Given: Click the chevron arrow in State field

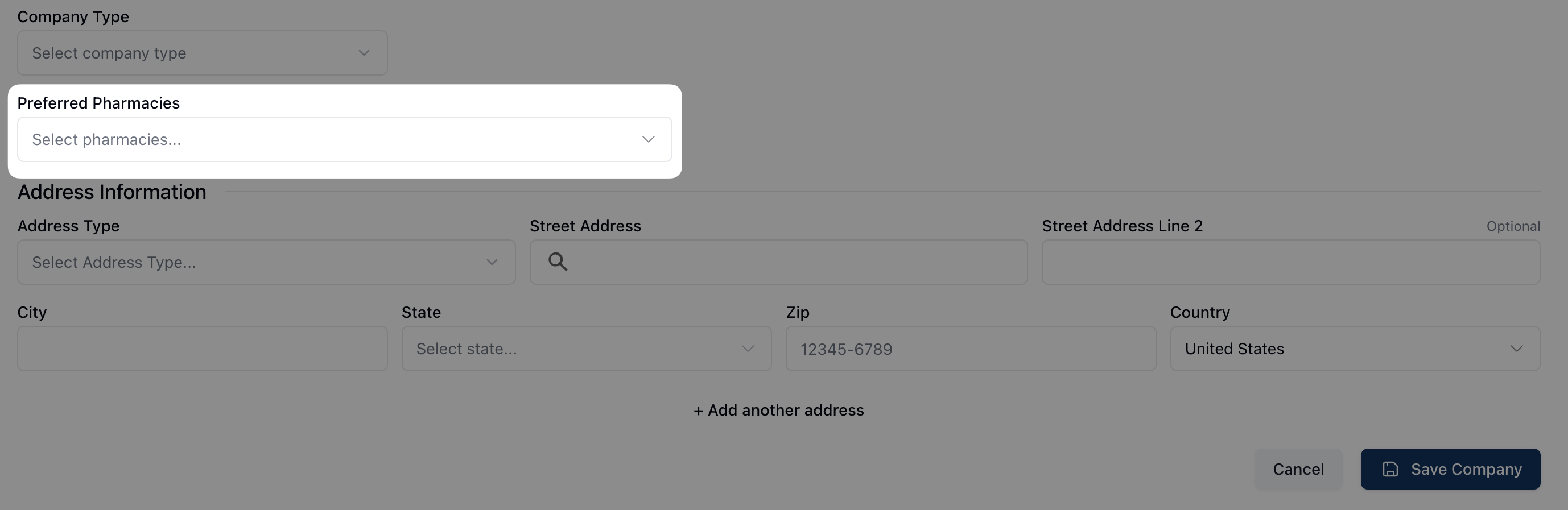Looking at the screenshot, I should pyautogui.click(x=748, y=349).
